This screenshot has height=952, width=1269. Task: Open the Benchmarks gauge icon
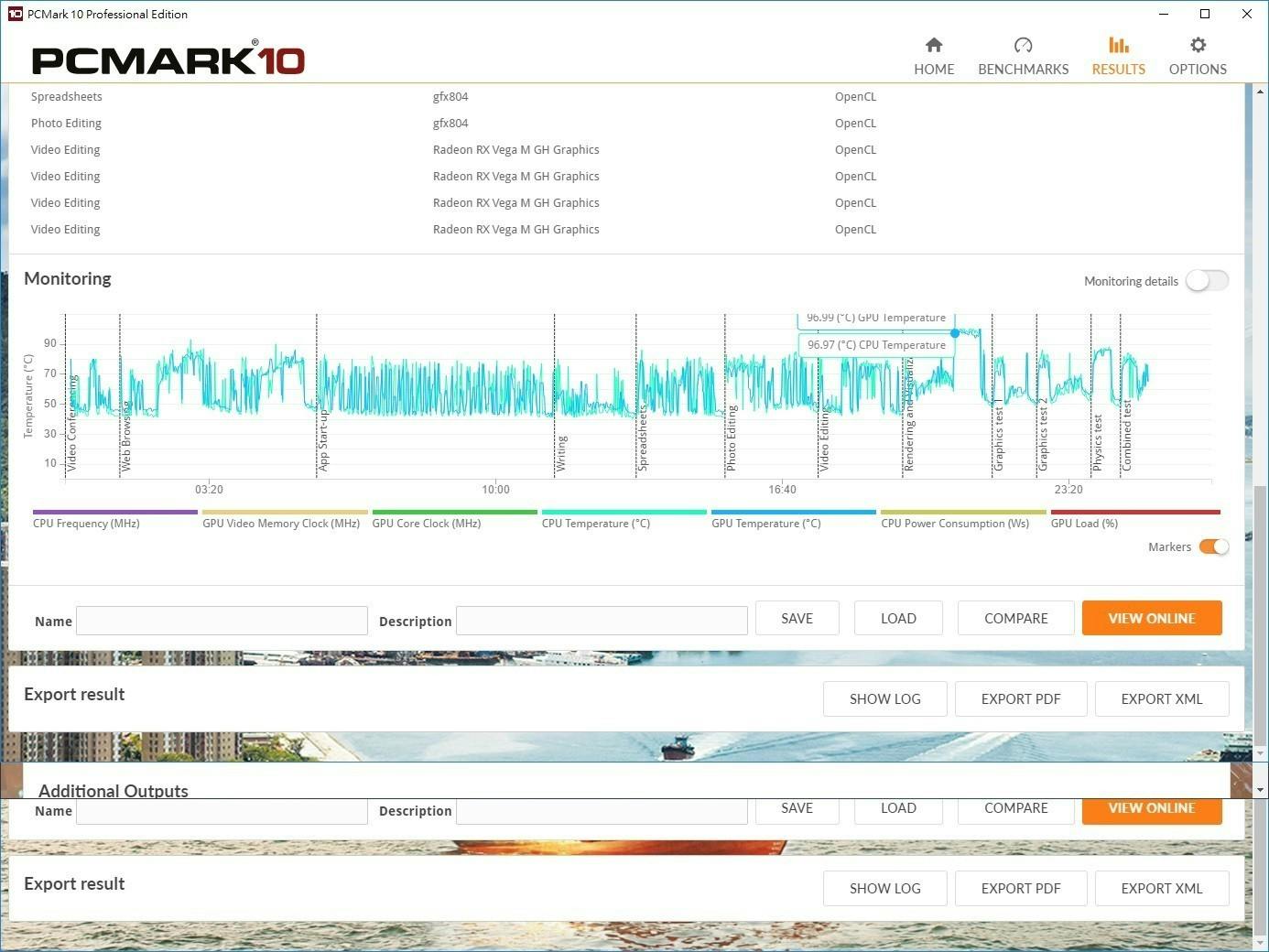(1023, 45)
